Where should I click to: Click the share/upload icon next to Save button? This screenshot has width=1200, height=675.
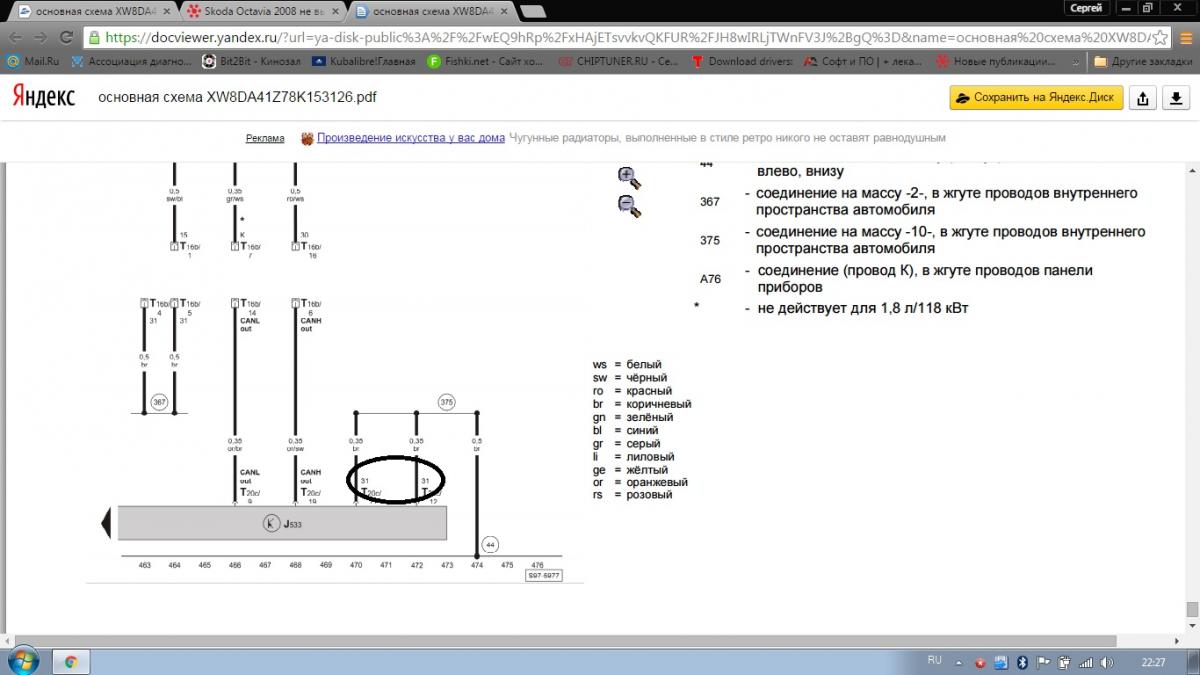[1144, 98]
